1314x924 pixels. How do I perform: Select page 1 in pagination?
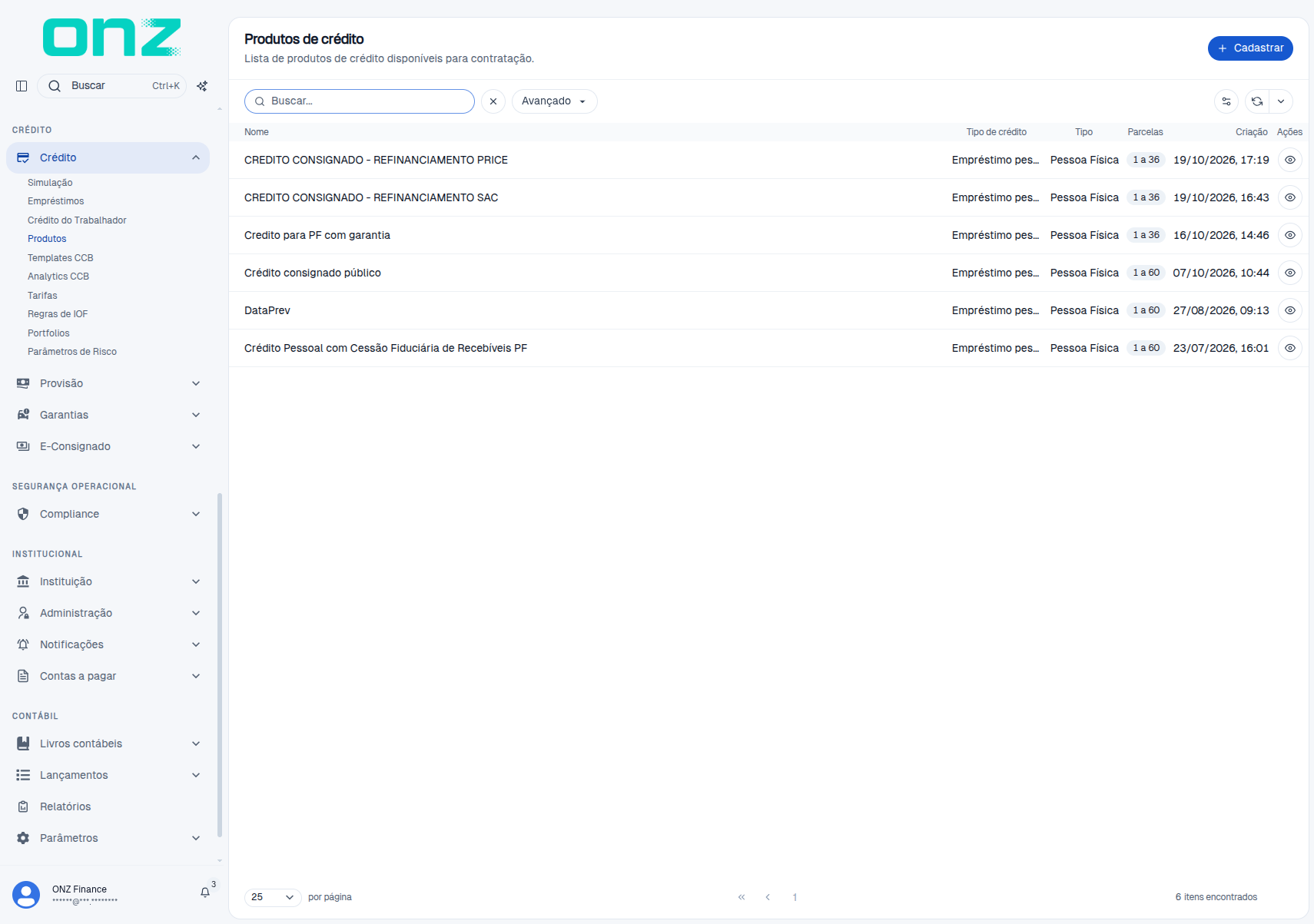tap(795, 897)
